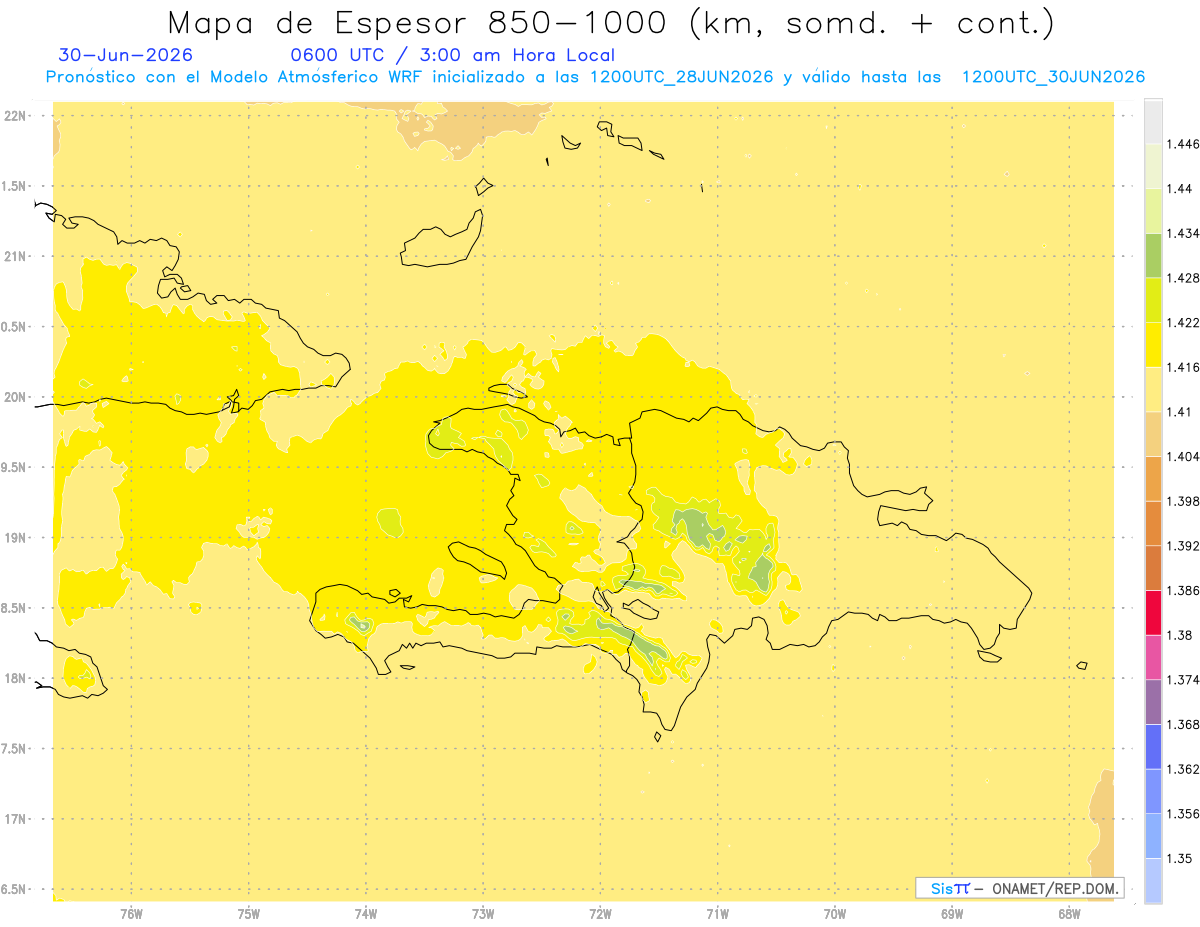This screenshot has width=1200, height=927.
Task: Click the '1.422' legend value
Action: (1182, 323)
